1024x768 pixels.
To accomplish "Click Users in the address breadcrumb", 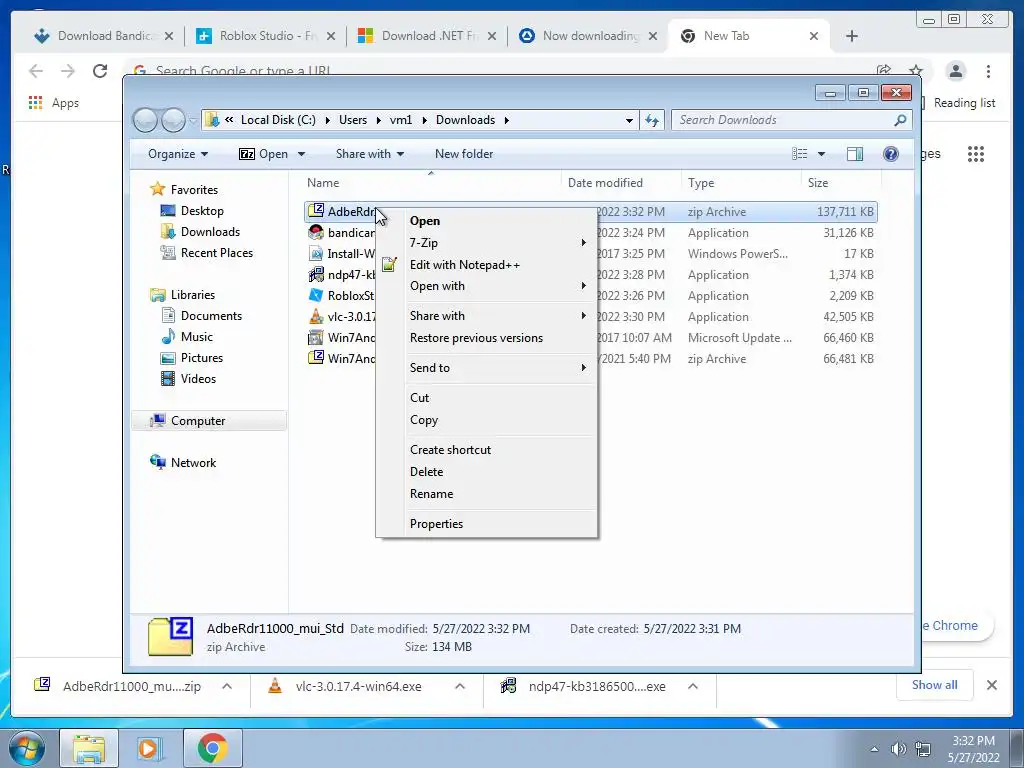I will [353, 120].
